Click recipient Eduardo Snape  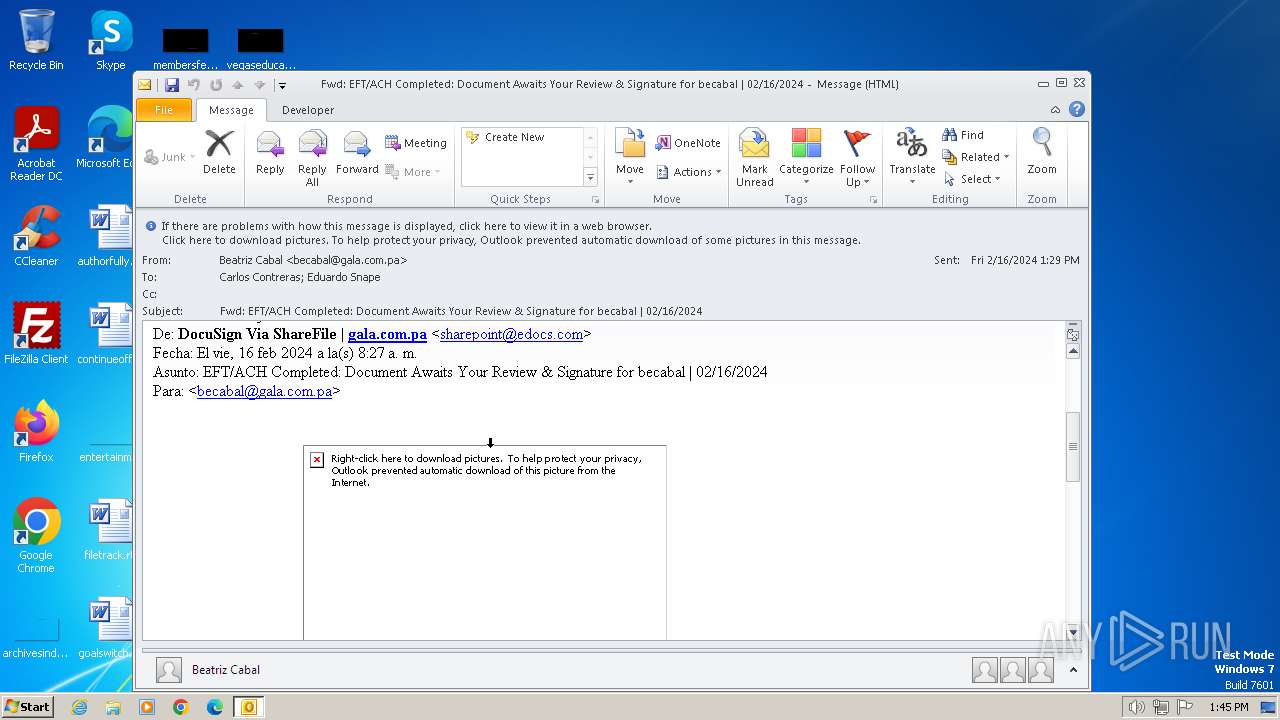pyautogui.click(x=346, y=277)
